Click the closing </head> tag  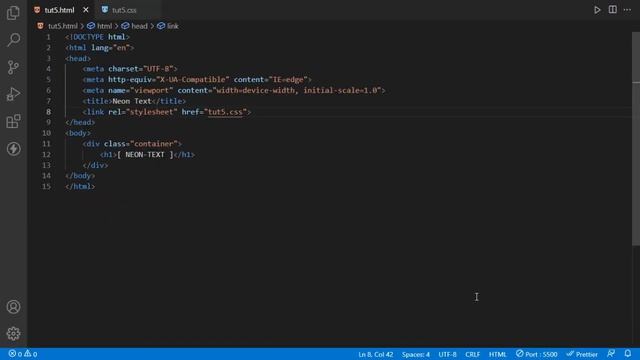point(80,122)
